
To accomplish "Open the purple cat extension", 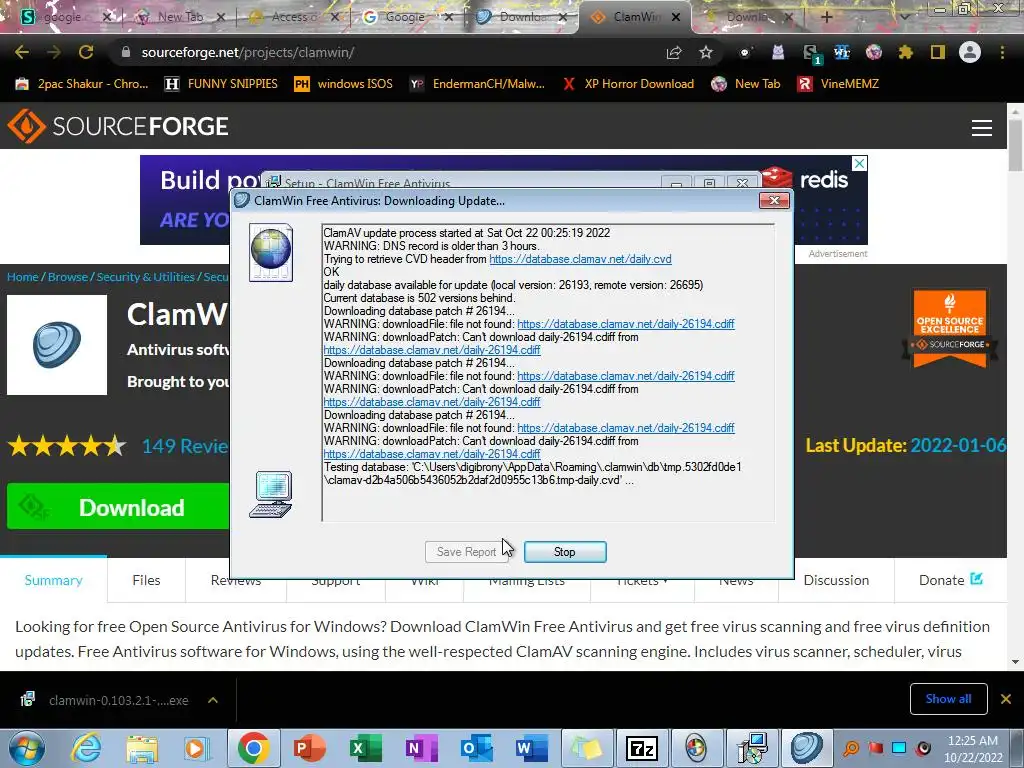I will click(778, 52).
